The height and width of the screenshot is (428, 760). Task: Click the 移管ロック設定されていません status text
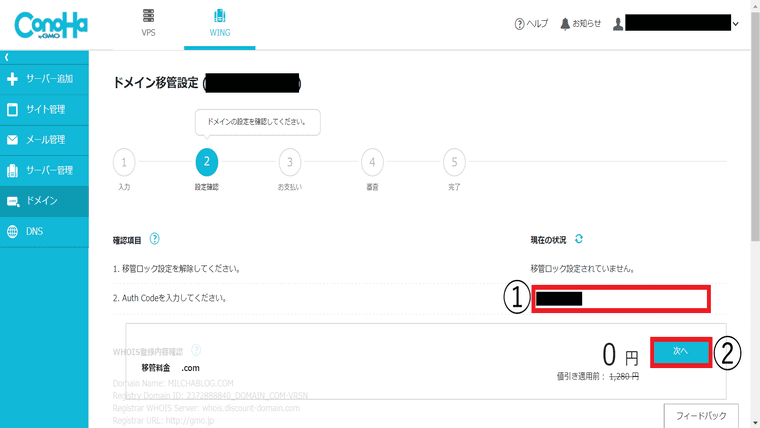point(582,269)
